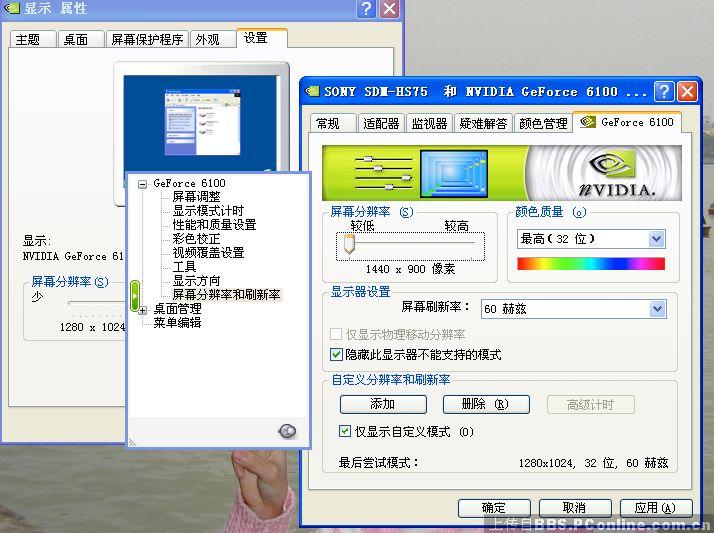Click the screen resolution slider thumb
This screenshot has height=533, width=714.
[349, 244]
